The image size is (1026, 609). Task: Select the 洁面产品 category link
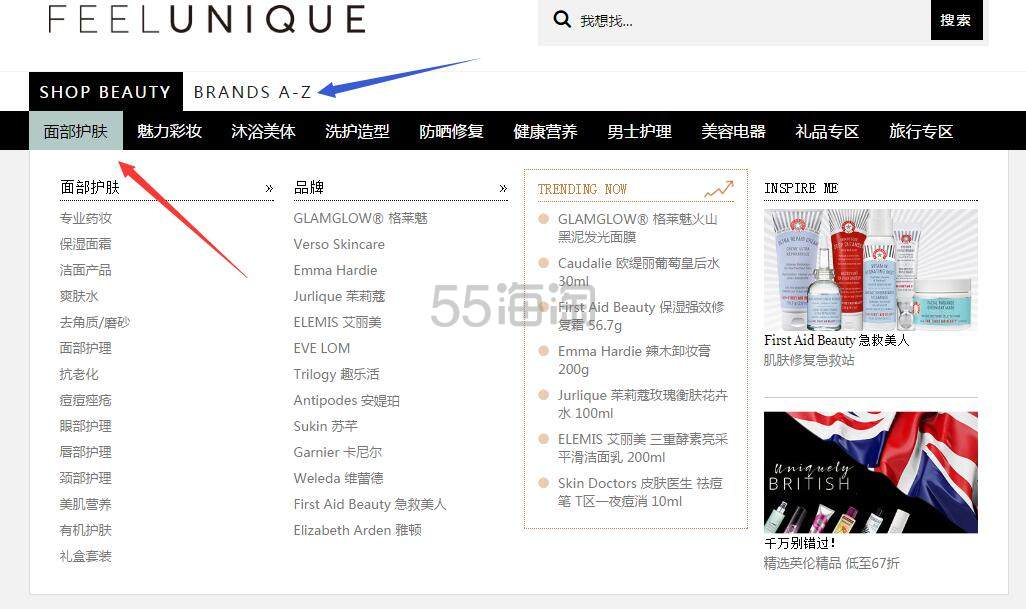pos(86,270)
